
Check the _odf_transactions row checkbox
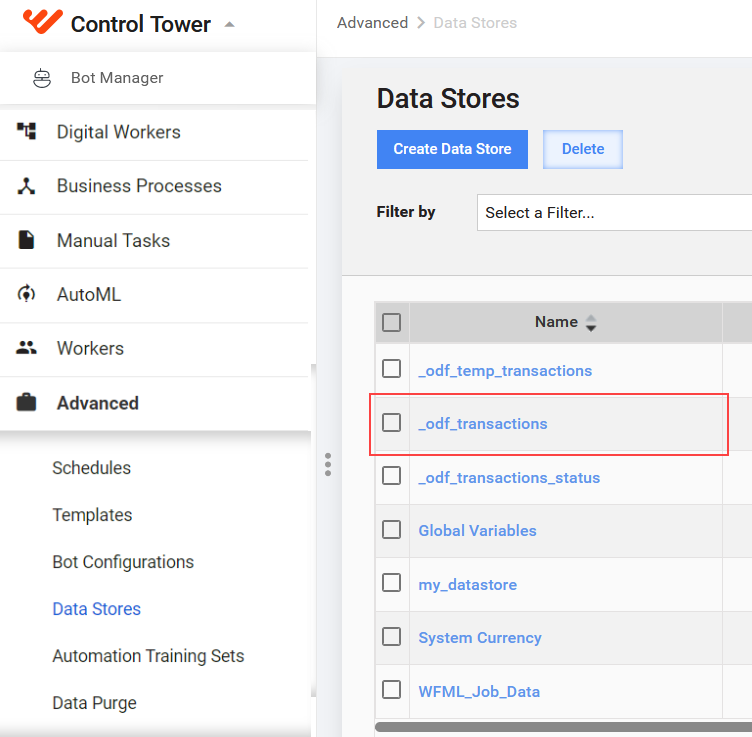(391, 422)
